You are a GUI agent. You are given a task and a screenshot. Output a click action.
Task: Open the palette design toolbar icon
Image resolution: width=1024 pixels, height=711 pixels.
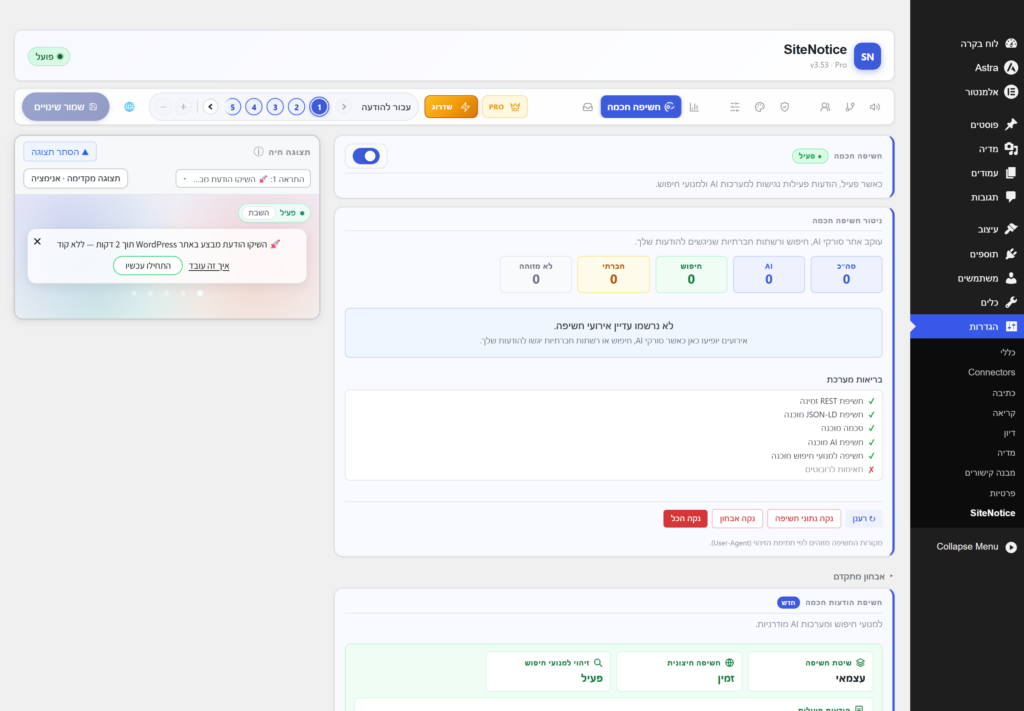(x=760, y=107)
